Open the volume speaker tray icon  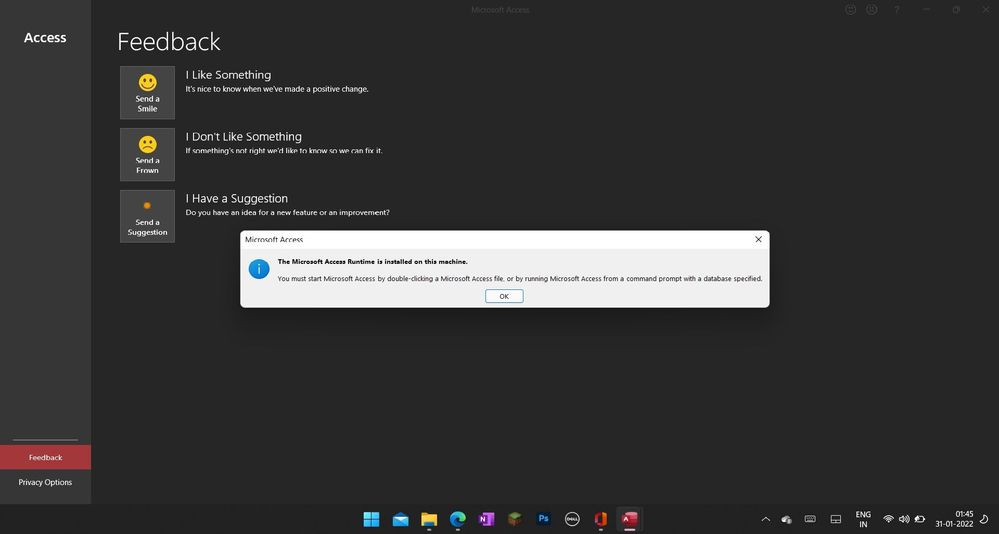904,519
